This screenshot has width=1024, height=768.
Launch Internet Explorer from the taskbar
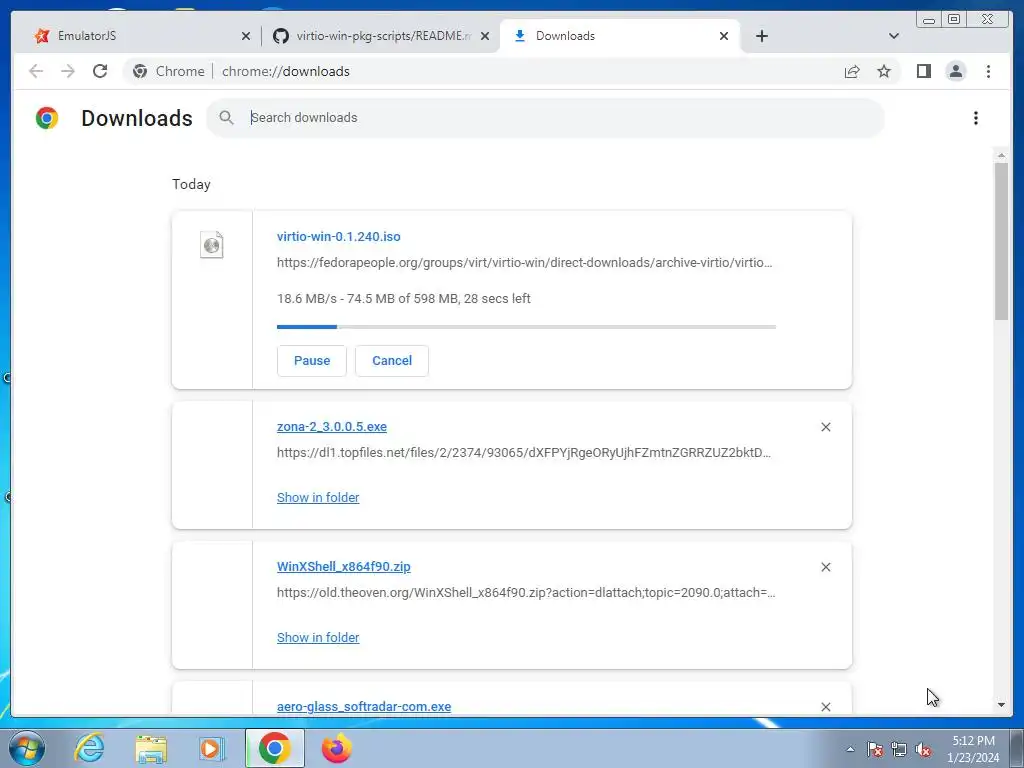(89, 748)
